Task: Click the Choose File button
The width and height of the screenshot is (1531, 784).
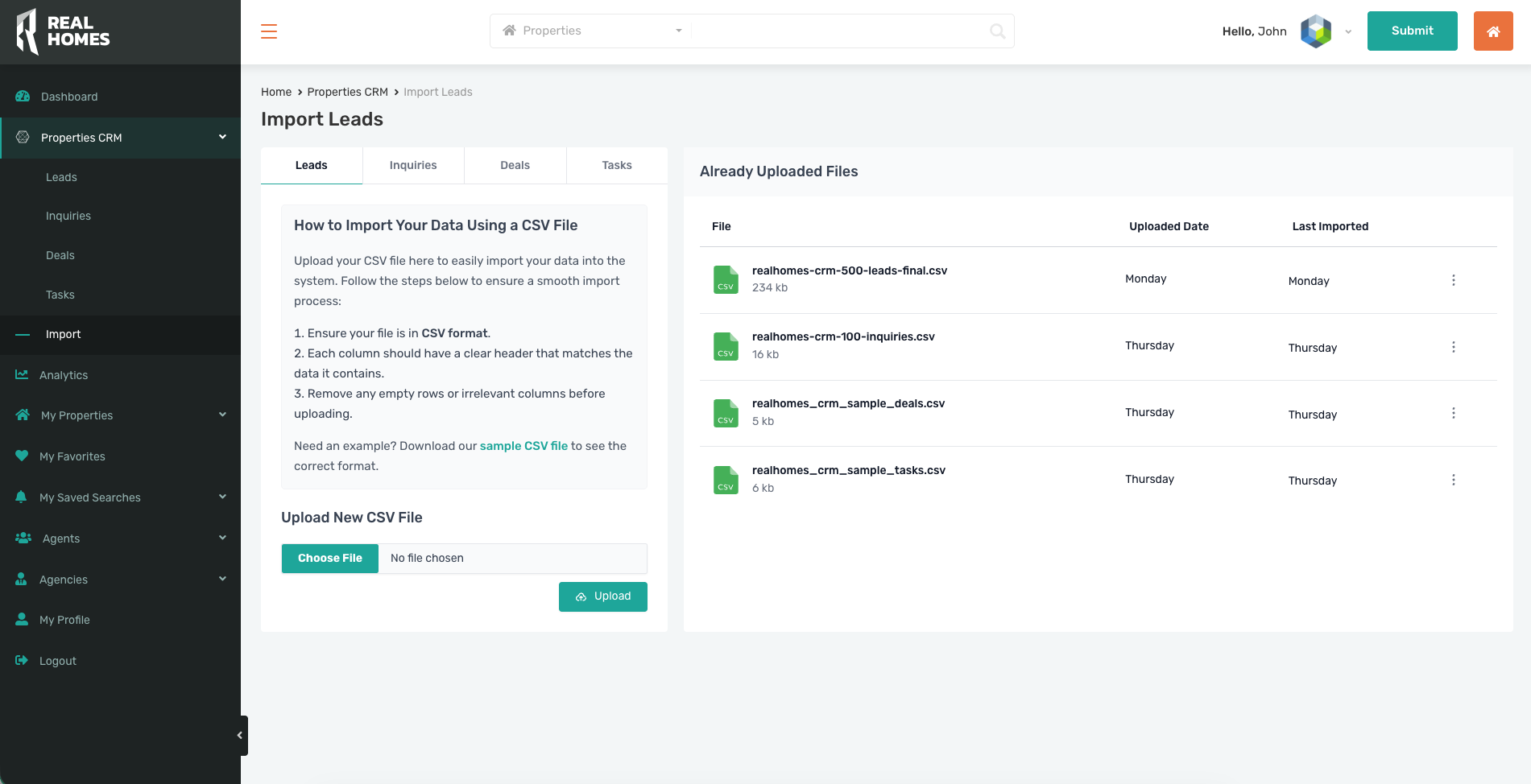Action: click(330, 559)
